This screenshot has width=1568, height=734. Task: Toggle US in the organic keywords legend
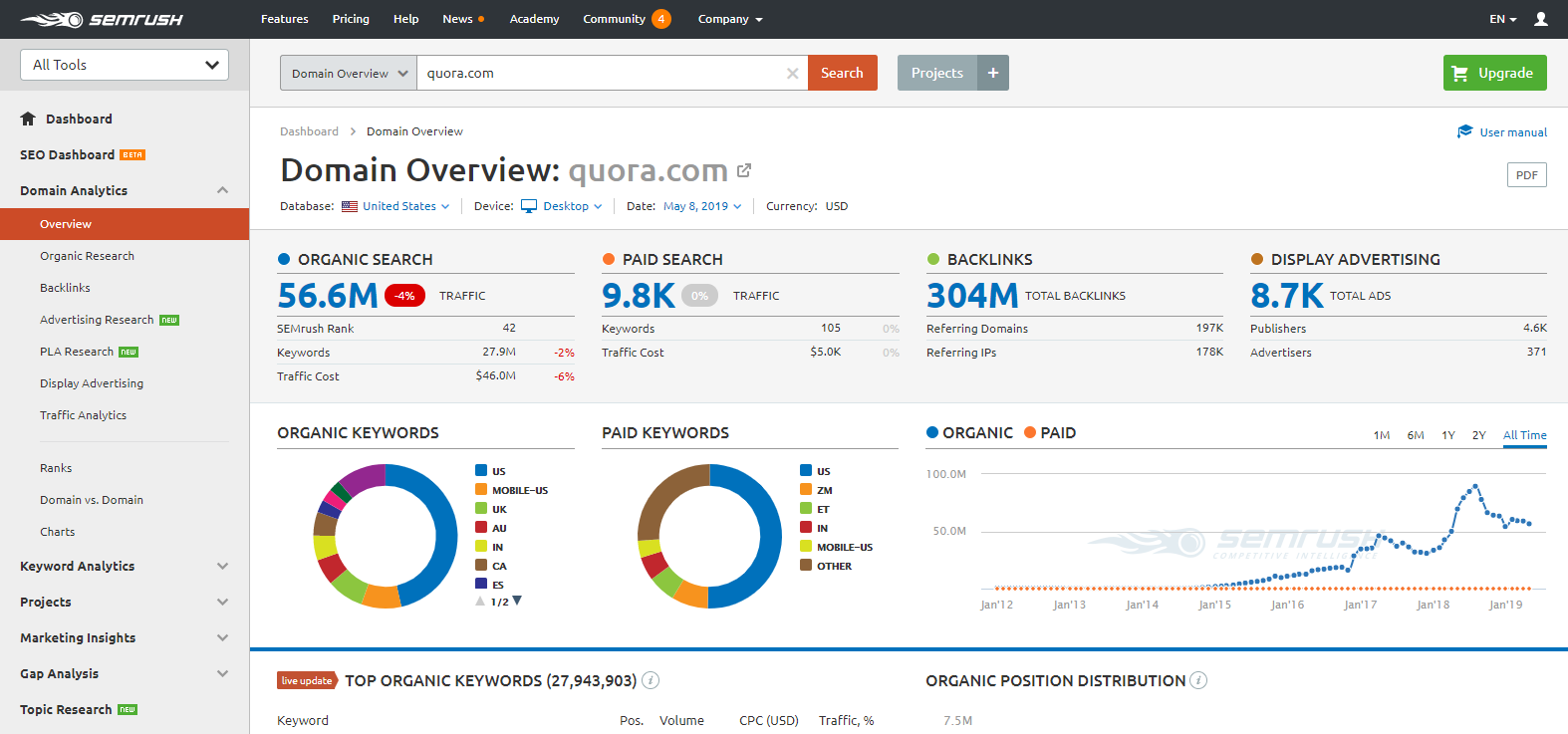coord(490,471)
